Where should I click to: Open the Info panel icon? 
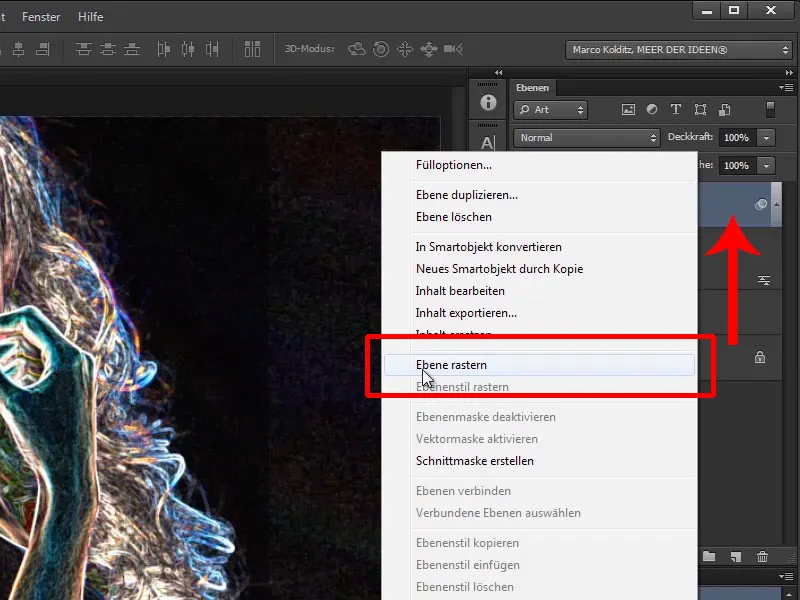[488, 103]
